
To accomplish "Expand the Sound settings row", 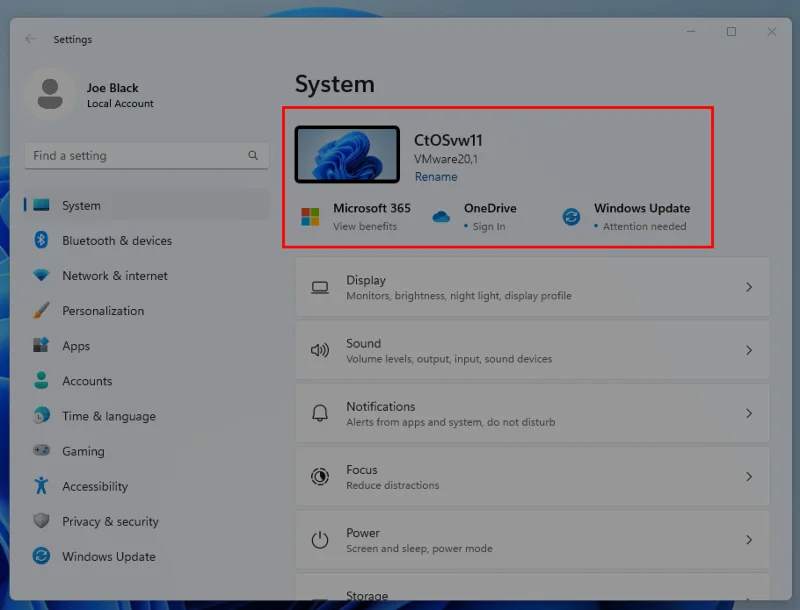I will coord(531,350).
